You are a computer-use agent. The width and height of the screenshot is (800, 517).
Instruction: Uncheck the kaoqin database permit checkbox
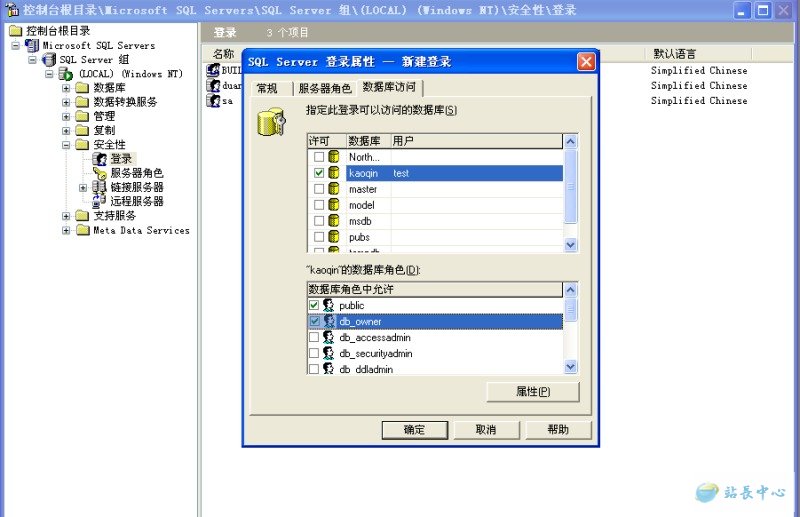(319, 173)
